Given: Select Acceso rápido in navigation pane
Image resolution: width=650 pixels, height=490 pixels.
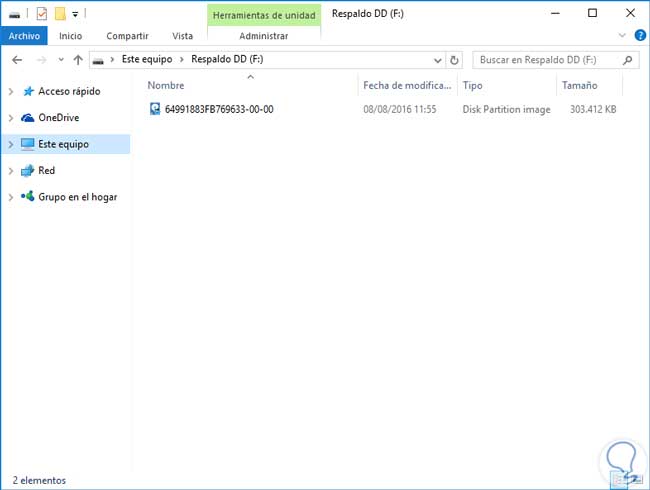Looking at the screenshot, I should pyautogui.click(x=69, y=92).
